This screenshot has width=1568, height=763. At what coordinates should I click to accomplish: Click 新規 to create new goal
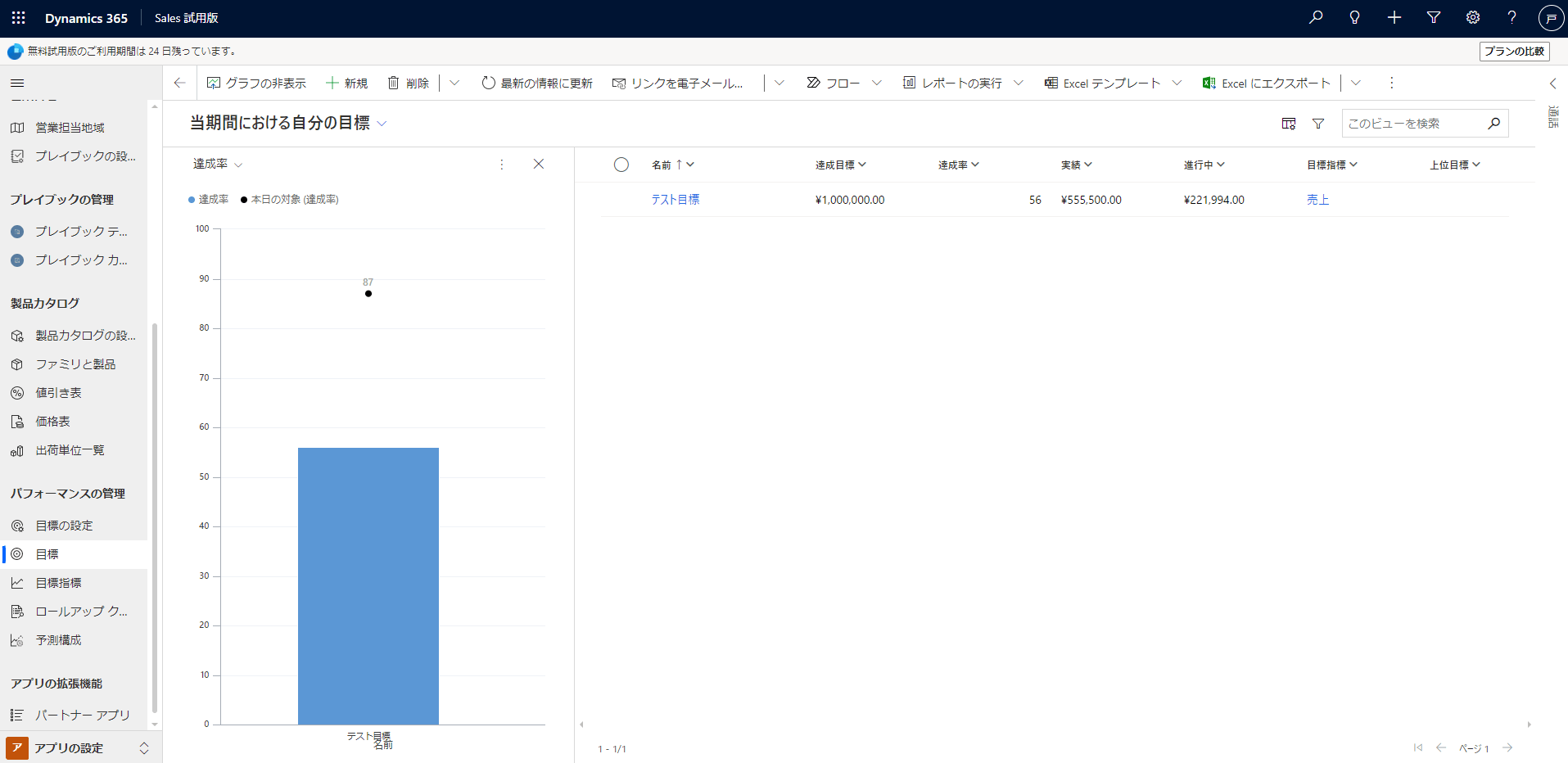click(x=346, y=83)
